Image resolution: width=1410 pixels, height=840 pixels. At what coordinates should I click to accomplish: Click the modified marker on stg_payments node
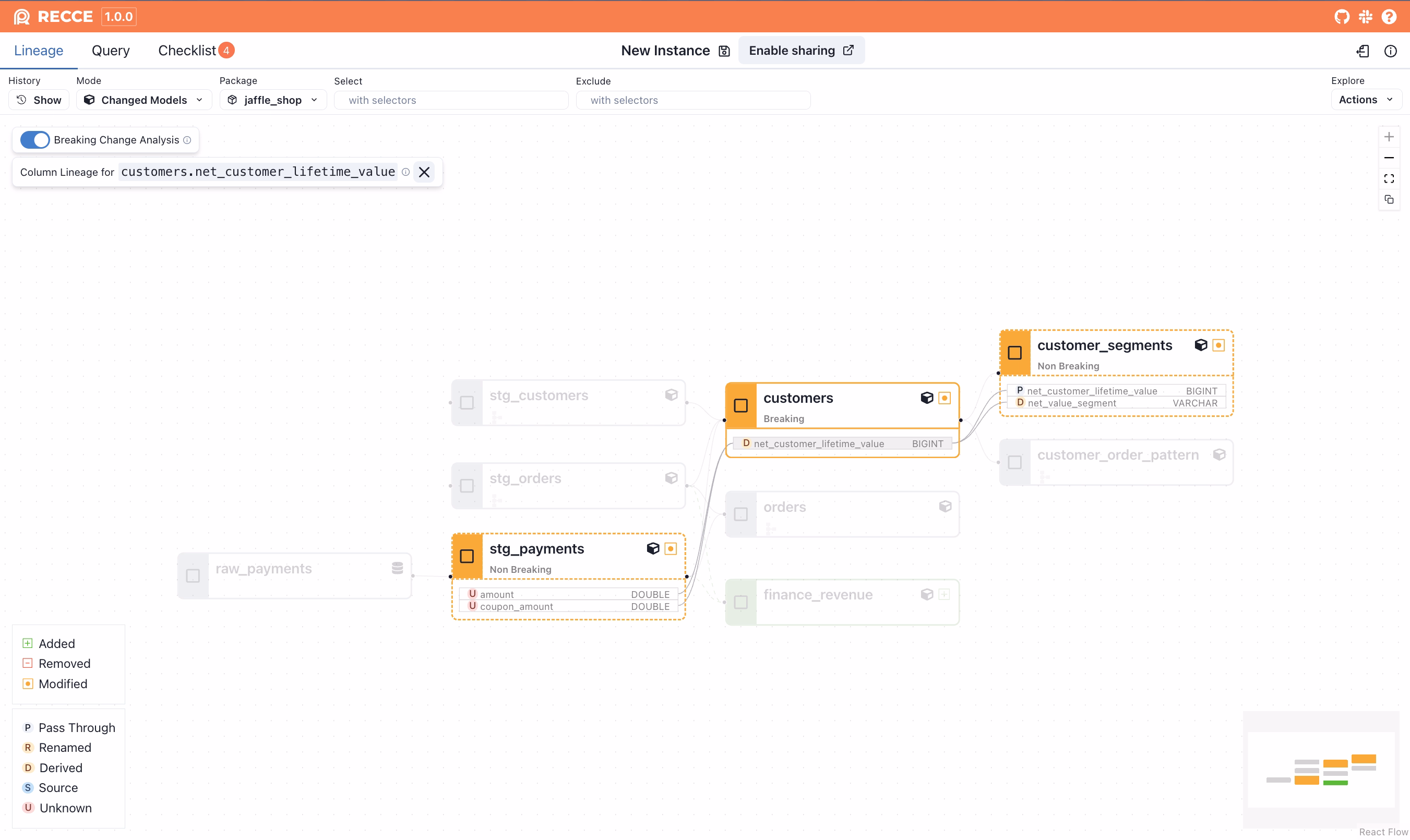pos(671,548)
